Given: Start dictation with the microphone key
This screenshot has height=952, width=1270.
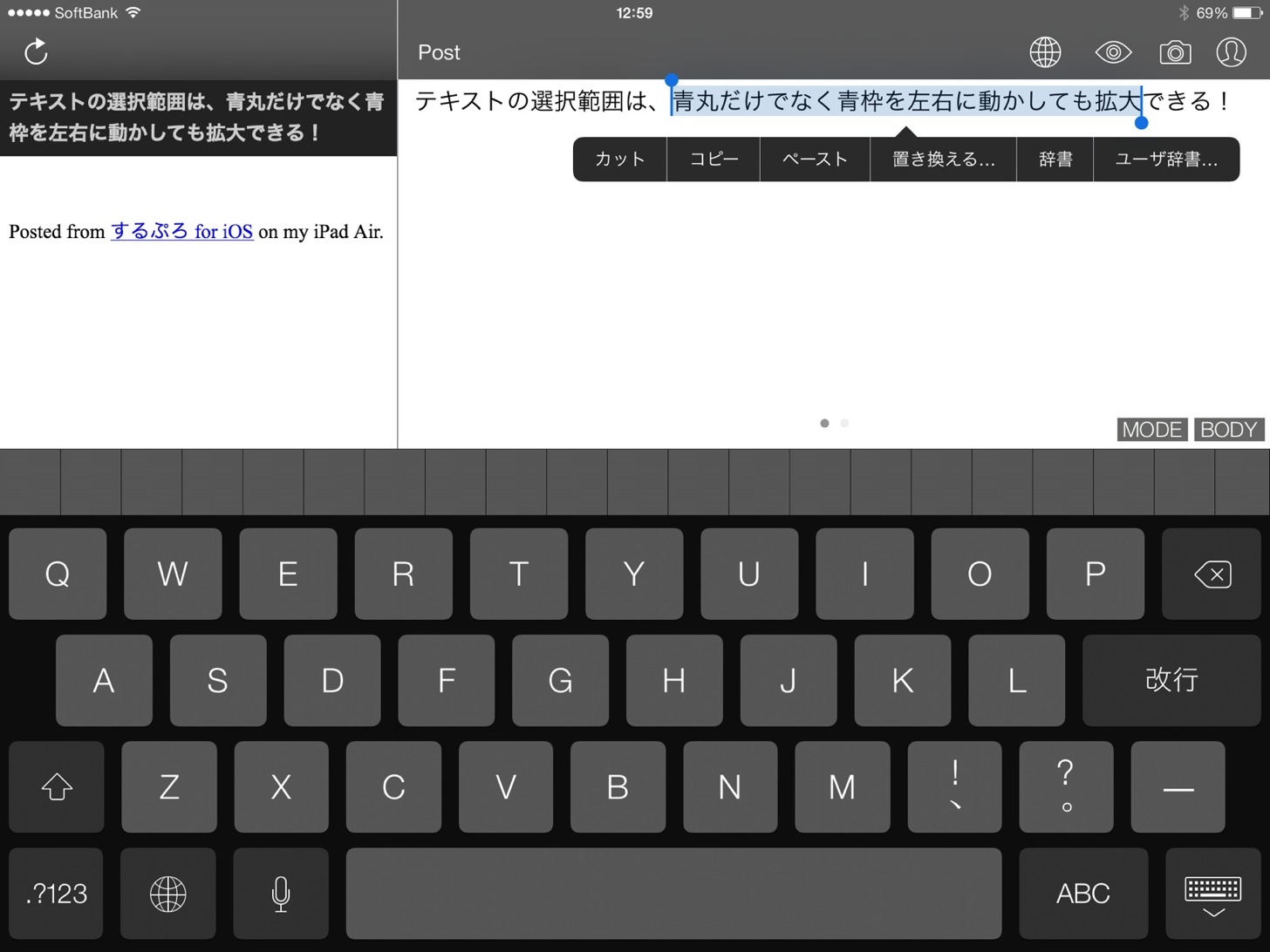Looking at the screenshot, I should click(281, 894).
